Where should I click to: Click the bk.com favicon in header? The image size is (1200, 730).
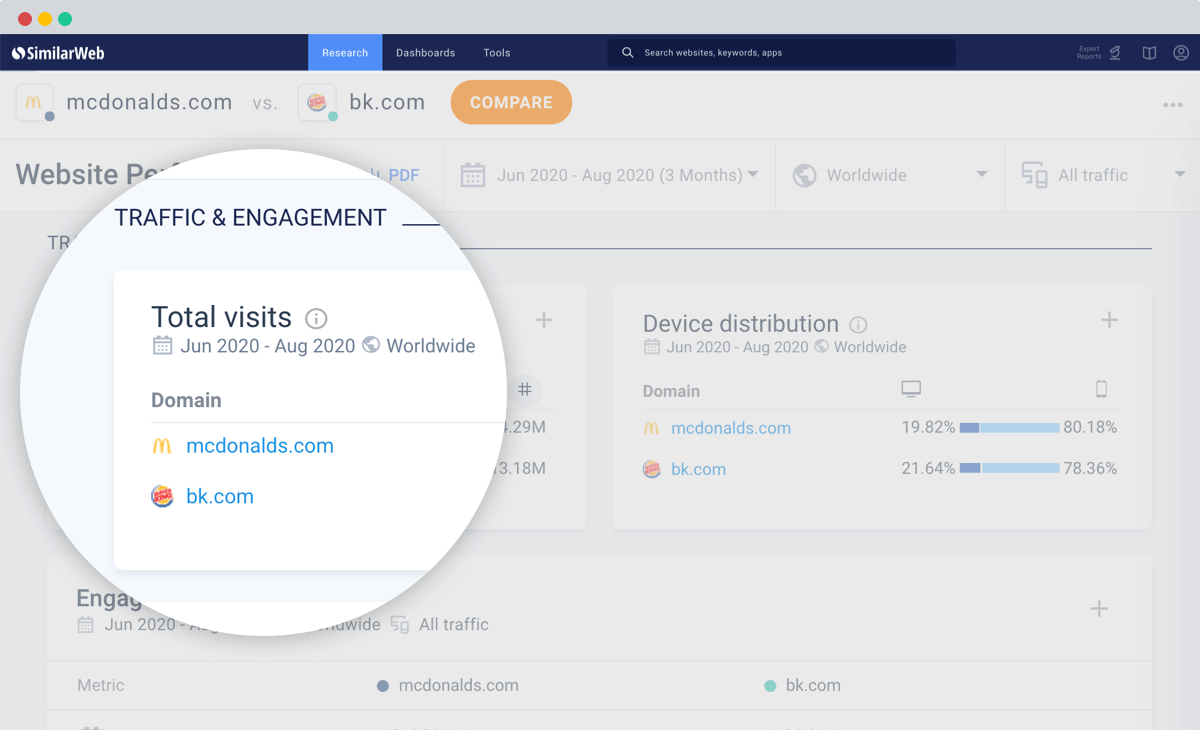click(x=317, y=102)
